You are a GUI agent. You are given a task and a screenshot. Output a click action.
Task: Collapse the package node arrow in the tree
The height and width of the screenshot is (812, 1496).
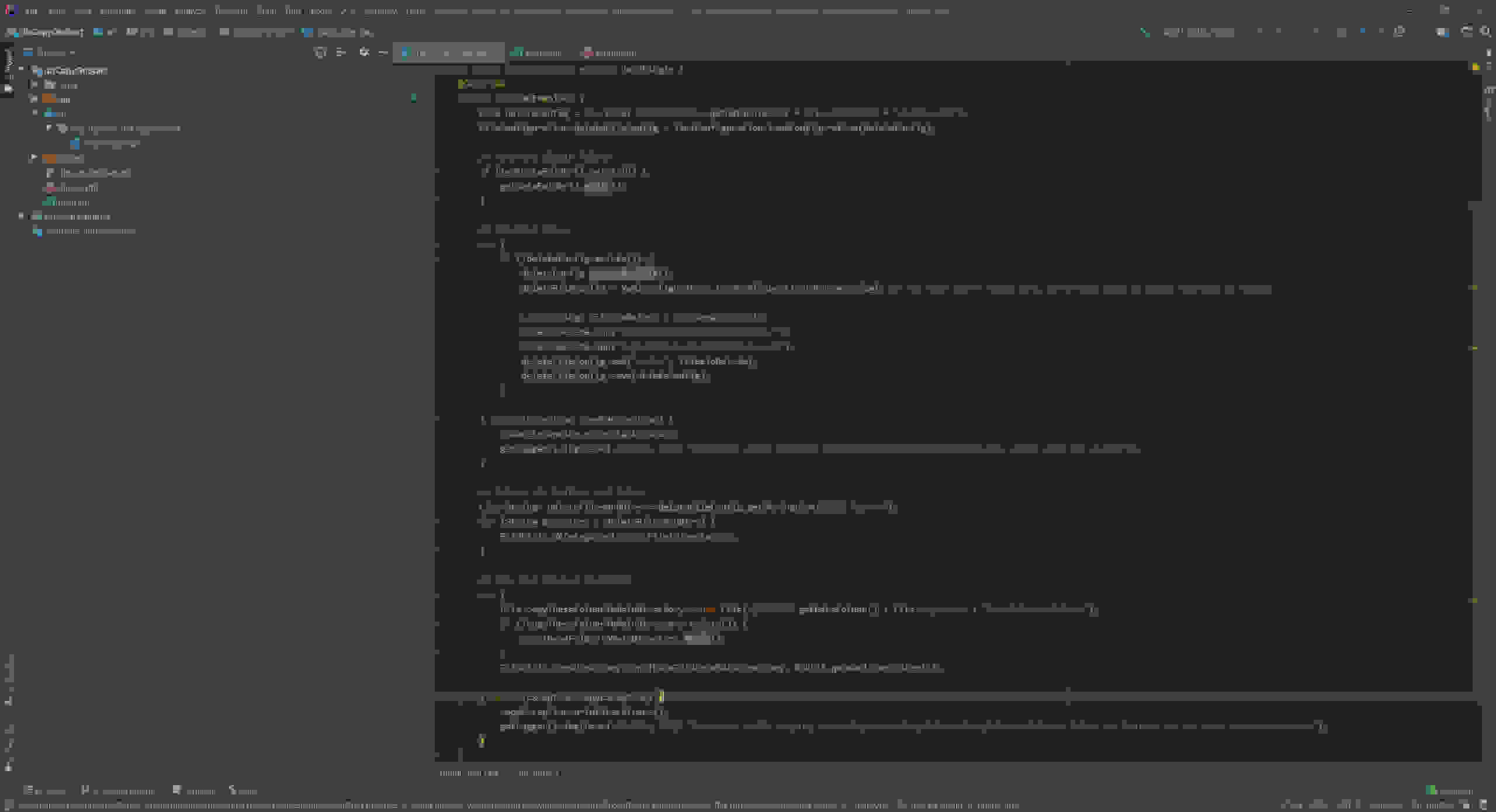49,128
